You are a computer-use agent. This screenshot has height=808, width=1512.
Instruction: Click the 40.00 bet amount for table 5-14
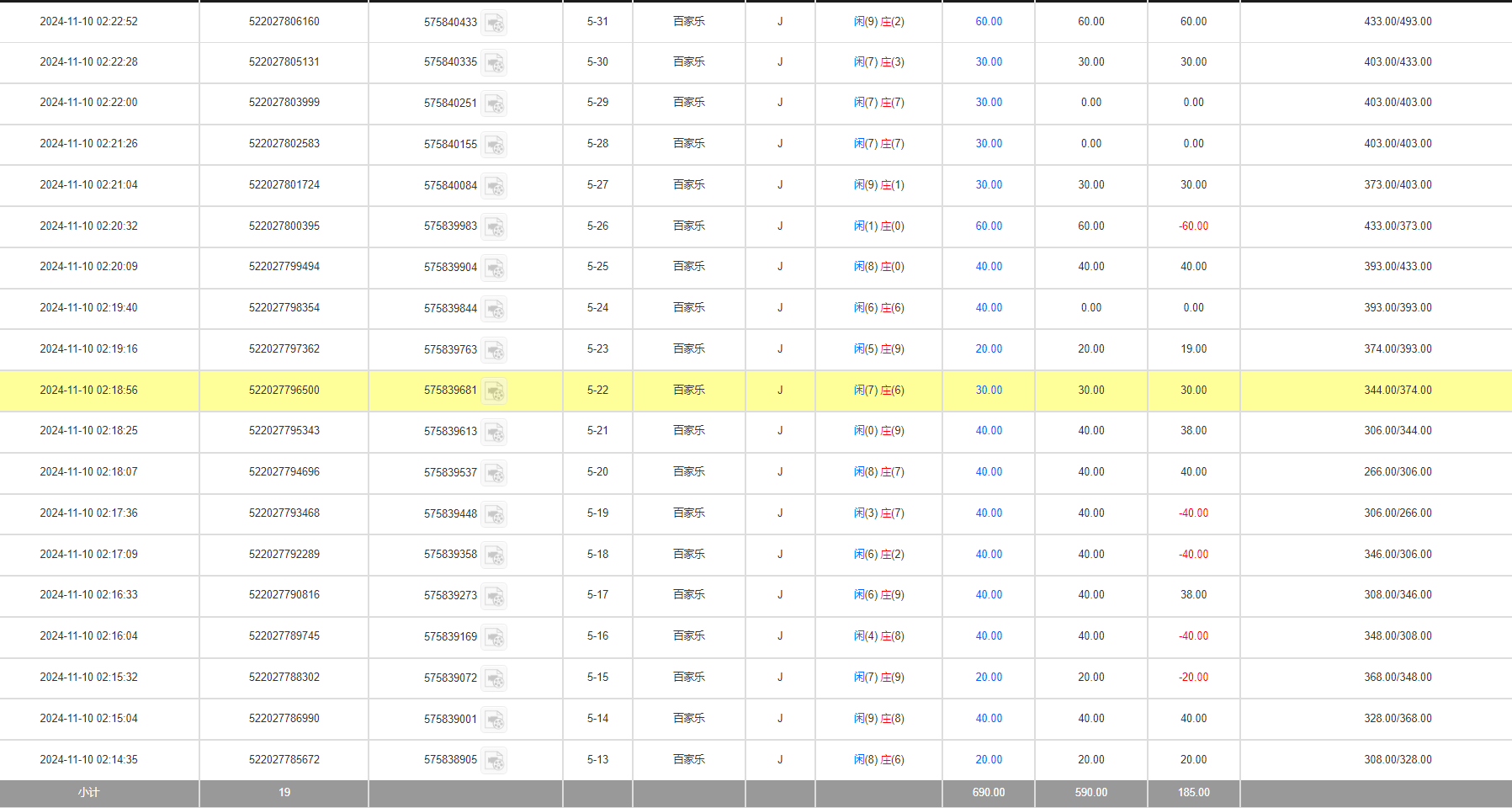tap(989, 719)
